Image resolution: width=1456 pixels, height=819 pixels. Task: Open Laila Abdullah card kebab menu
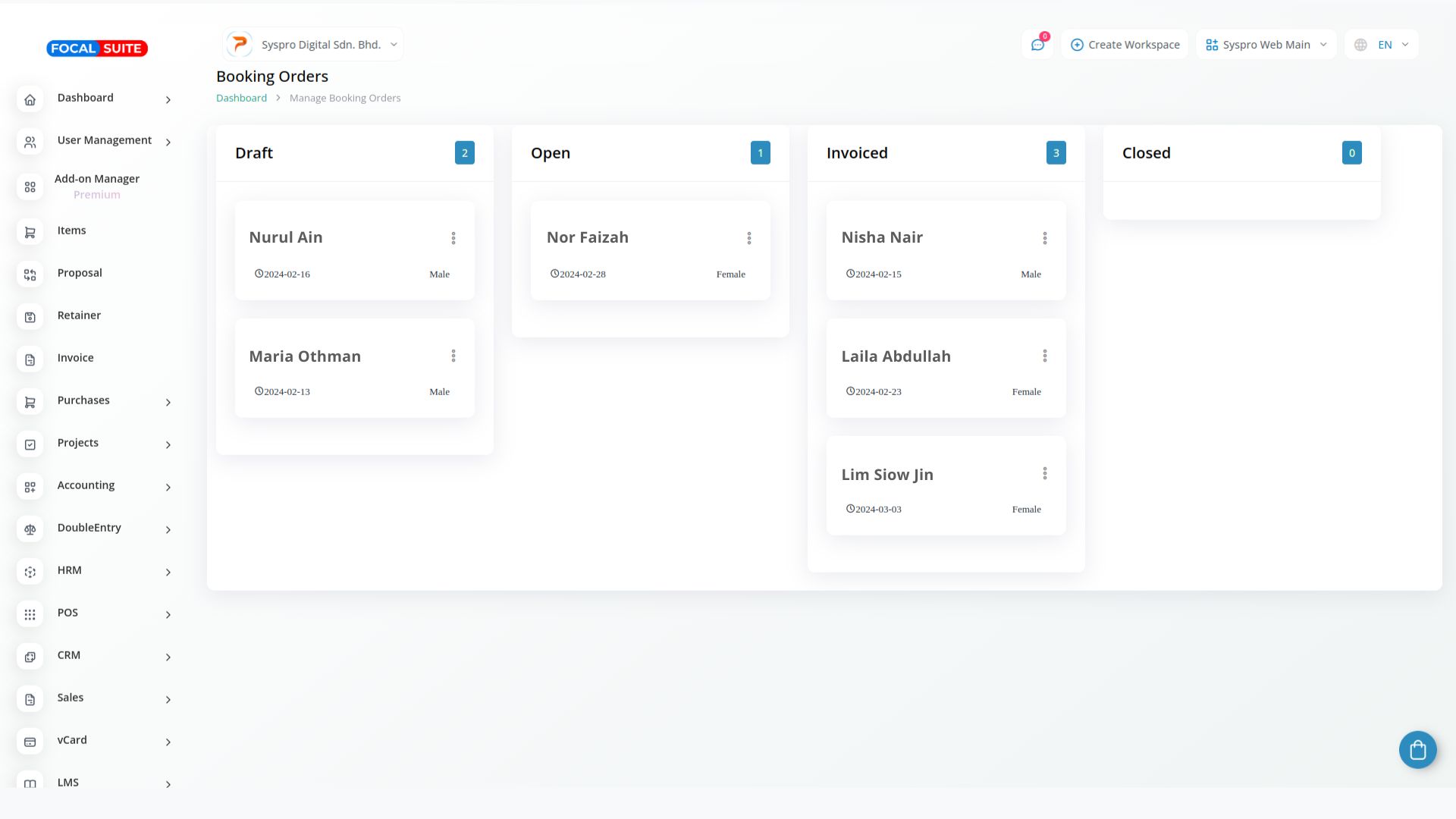1045,356
